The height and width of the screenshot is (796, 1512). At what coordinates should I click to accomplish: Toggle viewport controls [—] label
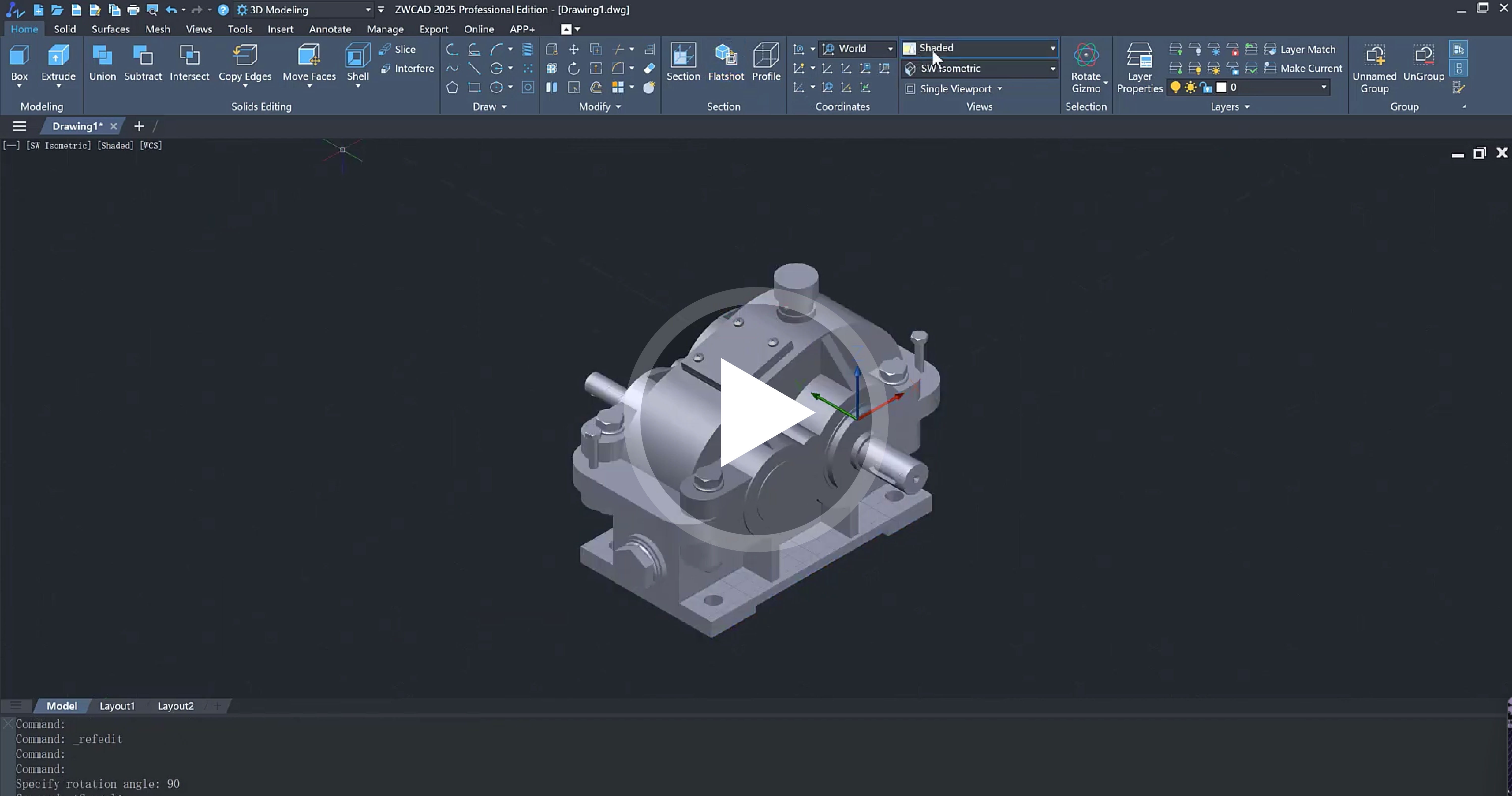11,146
